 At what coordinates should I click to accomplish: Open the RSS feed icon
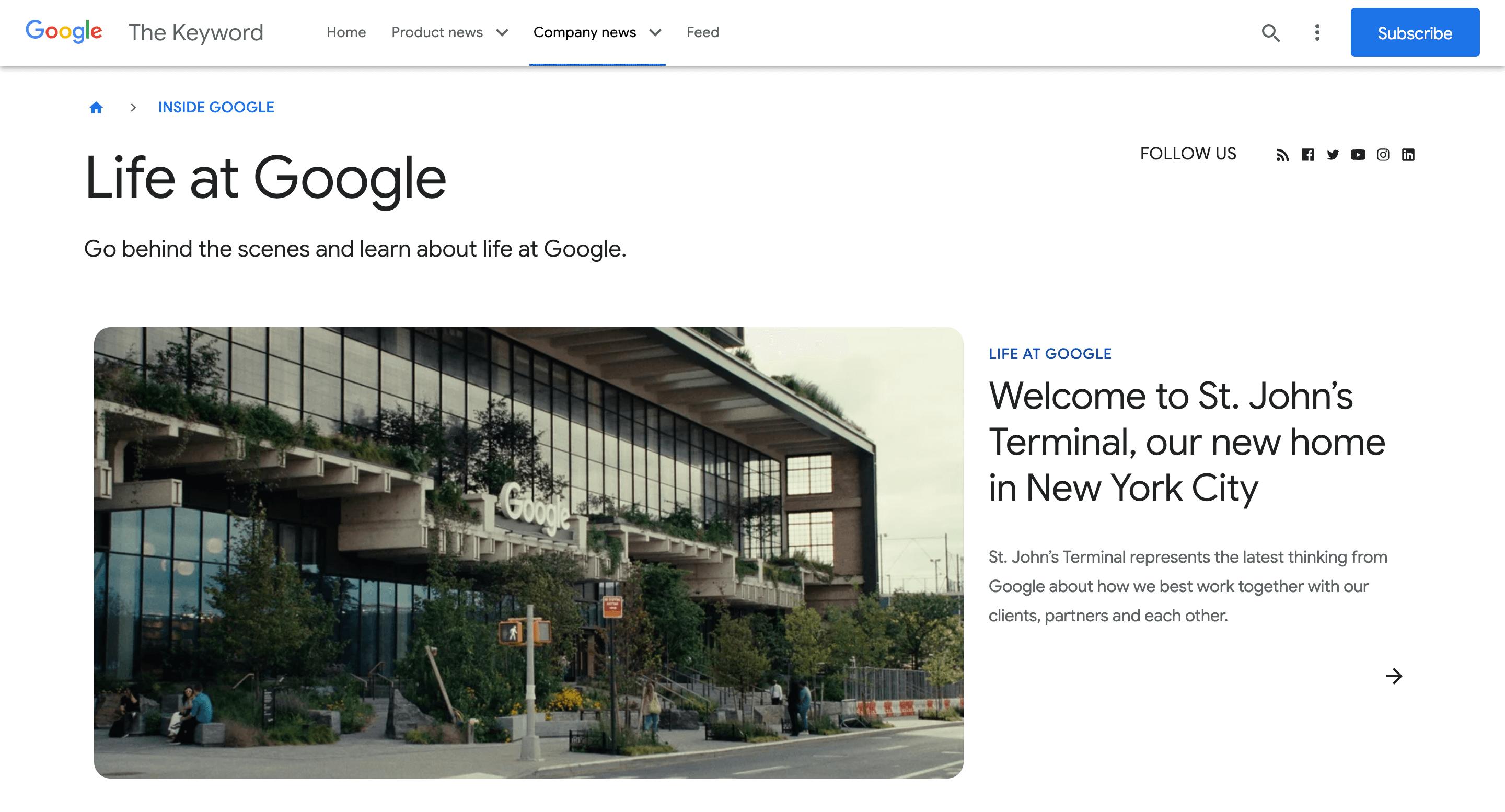1282,155
